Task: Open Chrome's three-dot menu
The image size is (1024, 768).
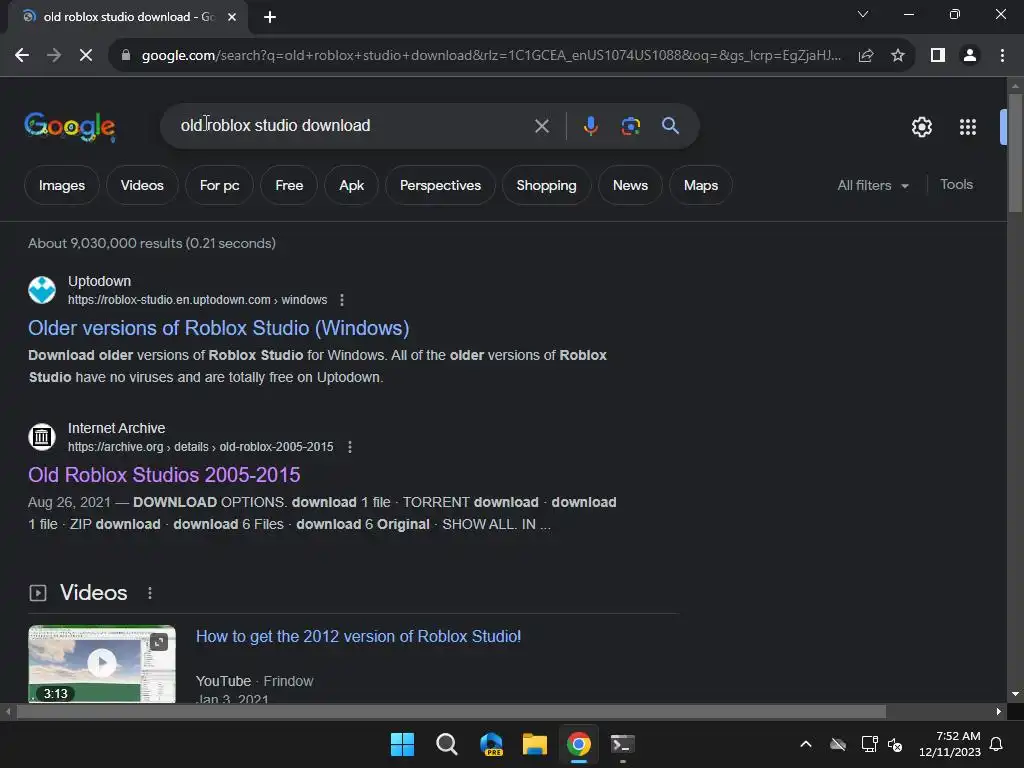Action: pyautogui.click(x=1002, y=56)
